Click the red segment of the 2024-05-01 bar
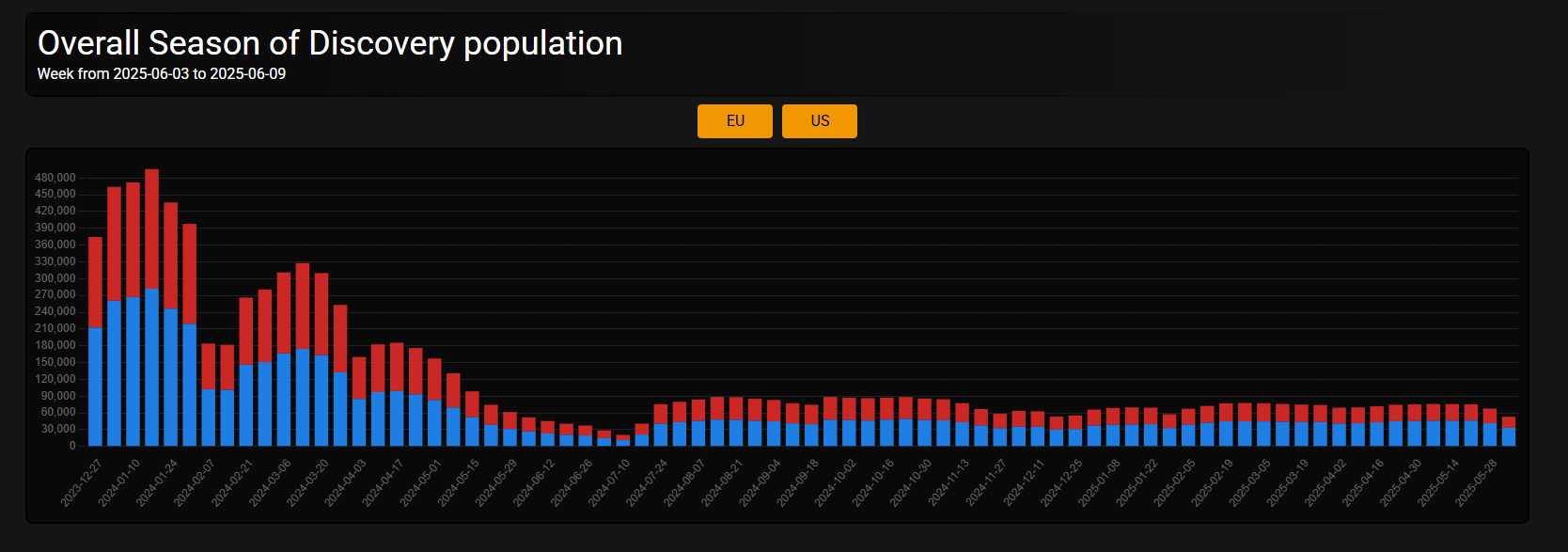1568x552 pixels. [434, 380]
